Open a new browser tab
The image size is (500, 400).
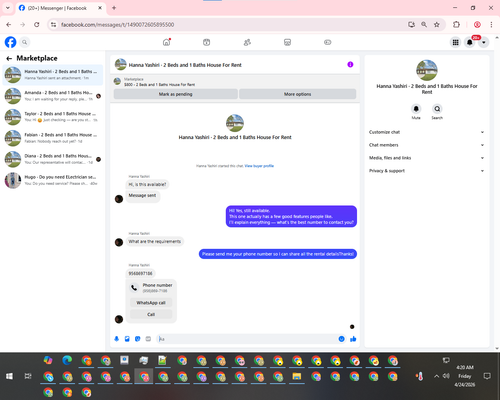(114, 8)
